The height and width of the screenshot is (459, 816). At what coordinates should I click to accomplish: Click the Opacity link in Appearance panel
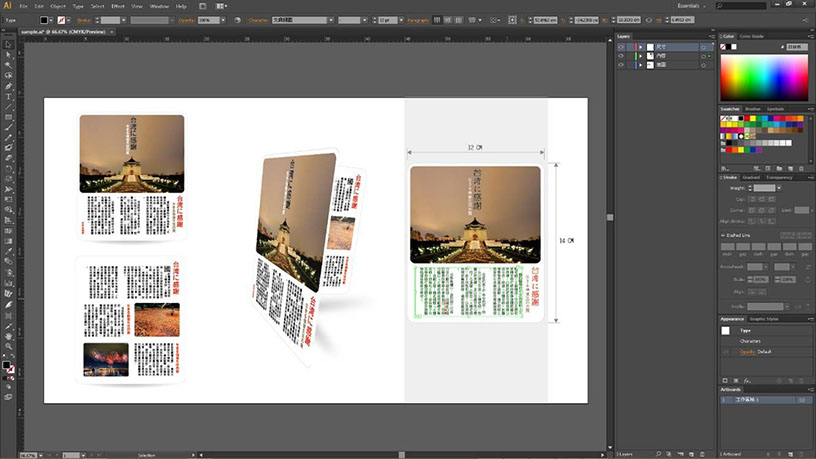coord(748,352)
